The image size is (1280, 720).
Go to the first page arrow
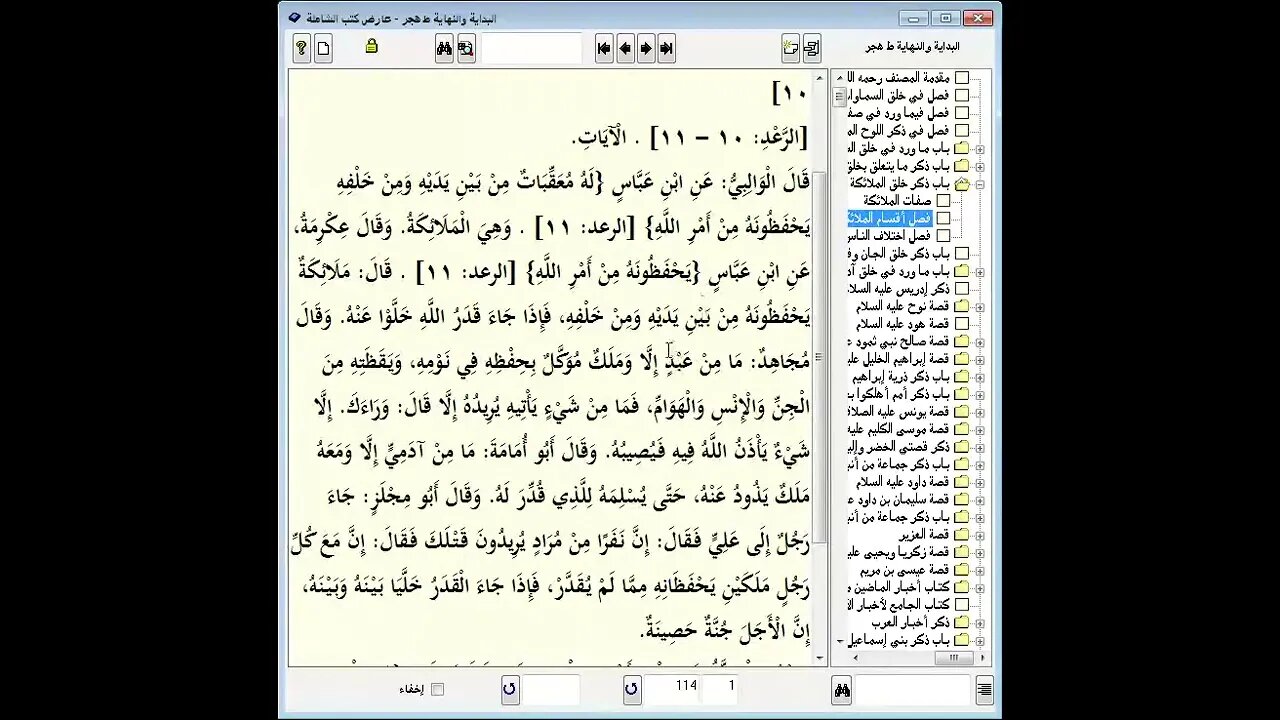(x=604, y=48)
